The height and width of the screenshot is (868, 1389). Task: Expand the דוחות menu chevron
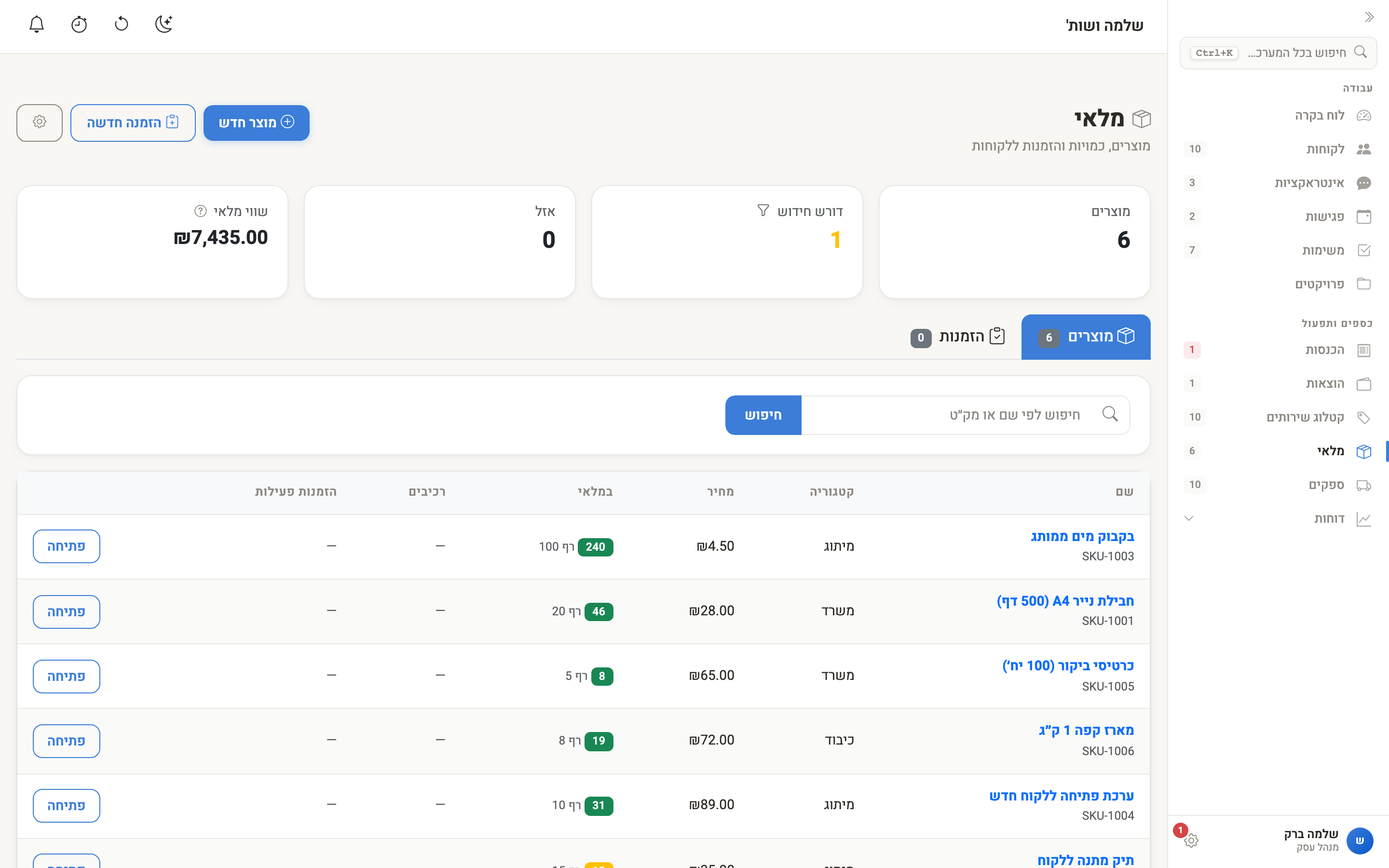(1189, 519)
